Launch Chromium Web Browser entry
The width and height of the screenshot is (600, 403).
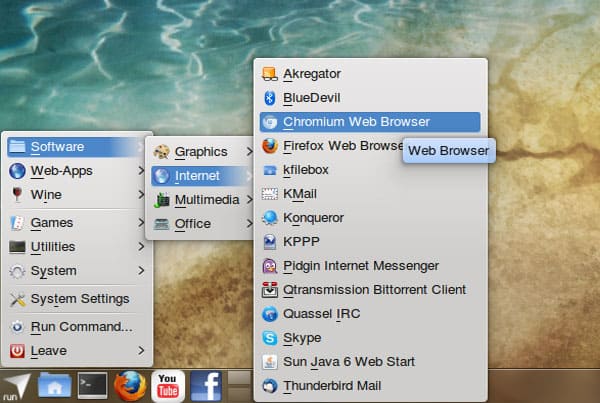pyautogui.click(x=370, y=122)
